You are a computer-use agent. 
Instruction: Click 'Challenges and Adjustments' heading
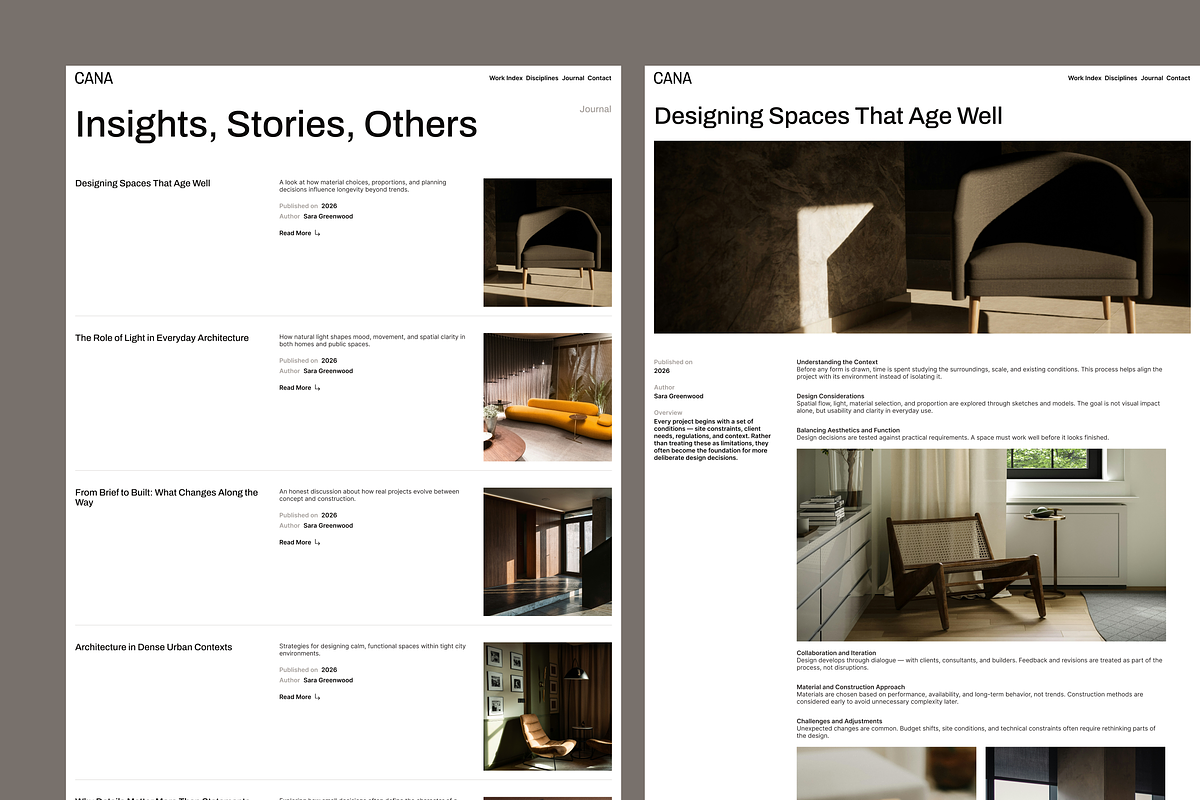839,721
